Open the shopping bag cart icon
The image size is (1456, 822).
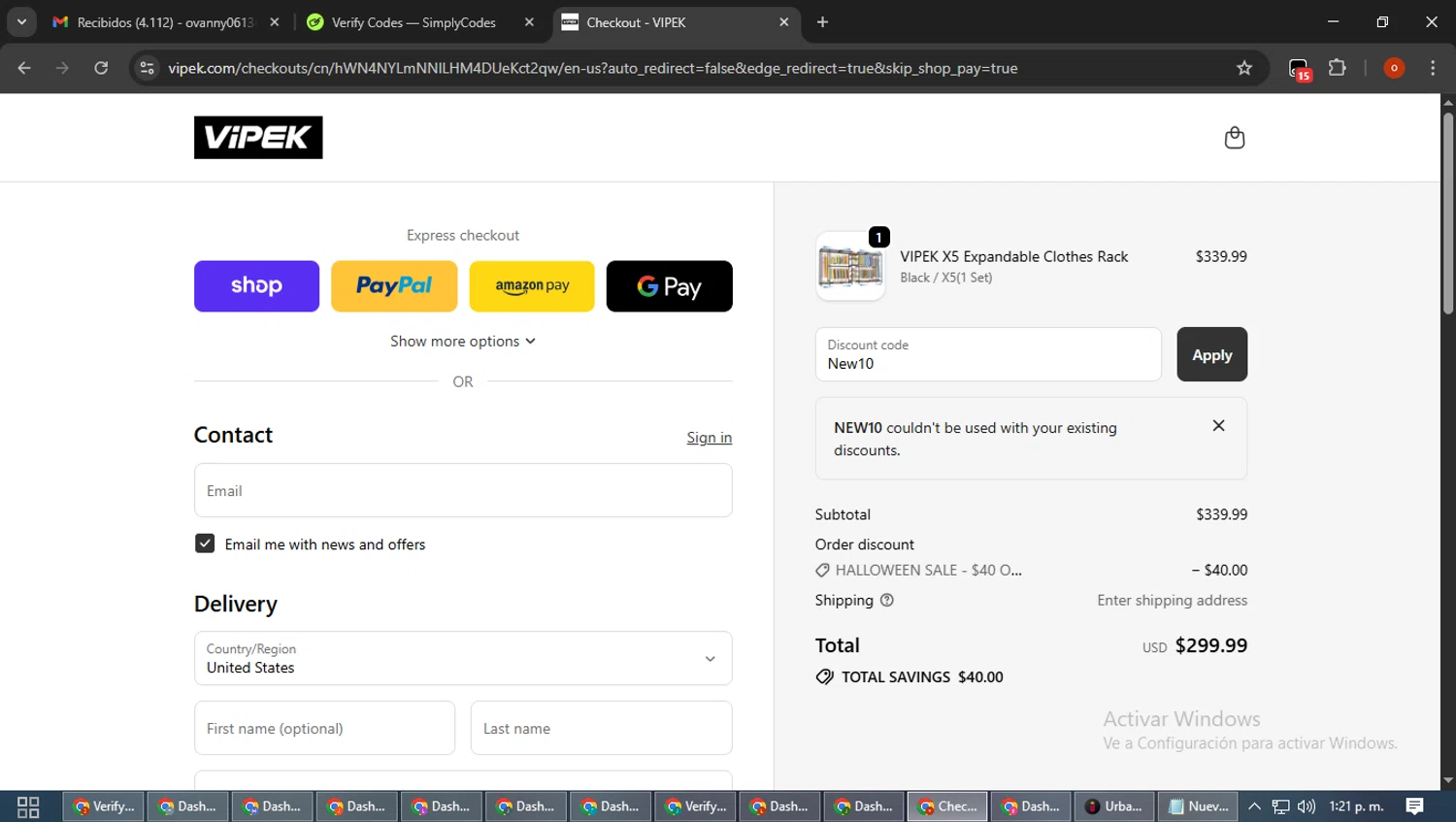coord(1234,138)
